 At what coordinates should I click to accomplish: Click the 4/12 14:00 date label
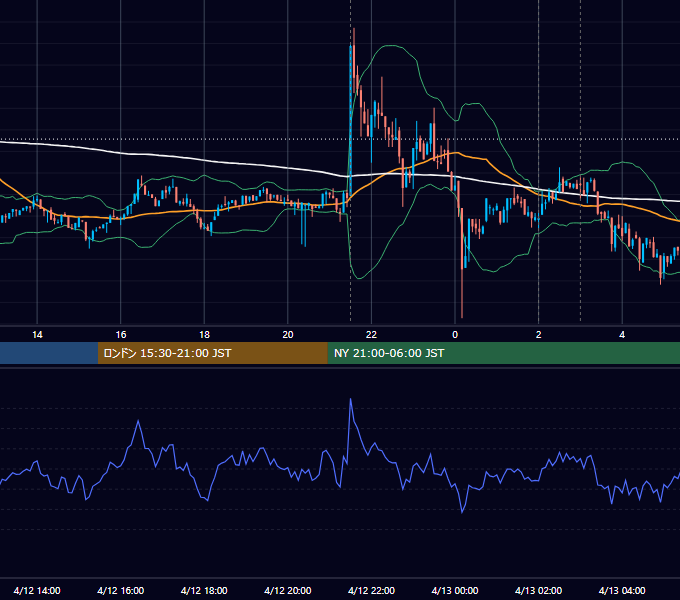tap(37, 590)
